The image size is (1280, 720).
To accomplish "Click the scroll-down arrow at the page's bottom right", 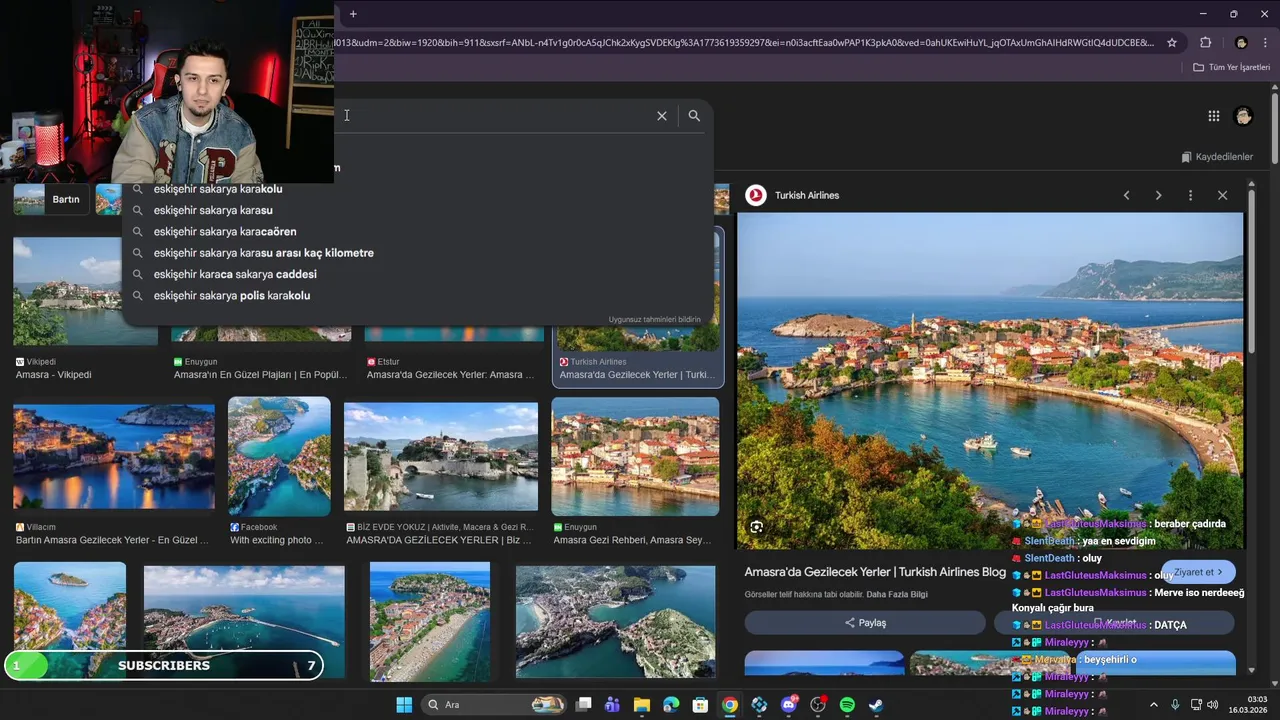I will 1274,682.
